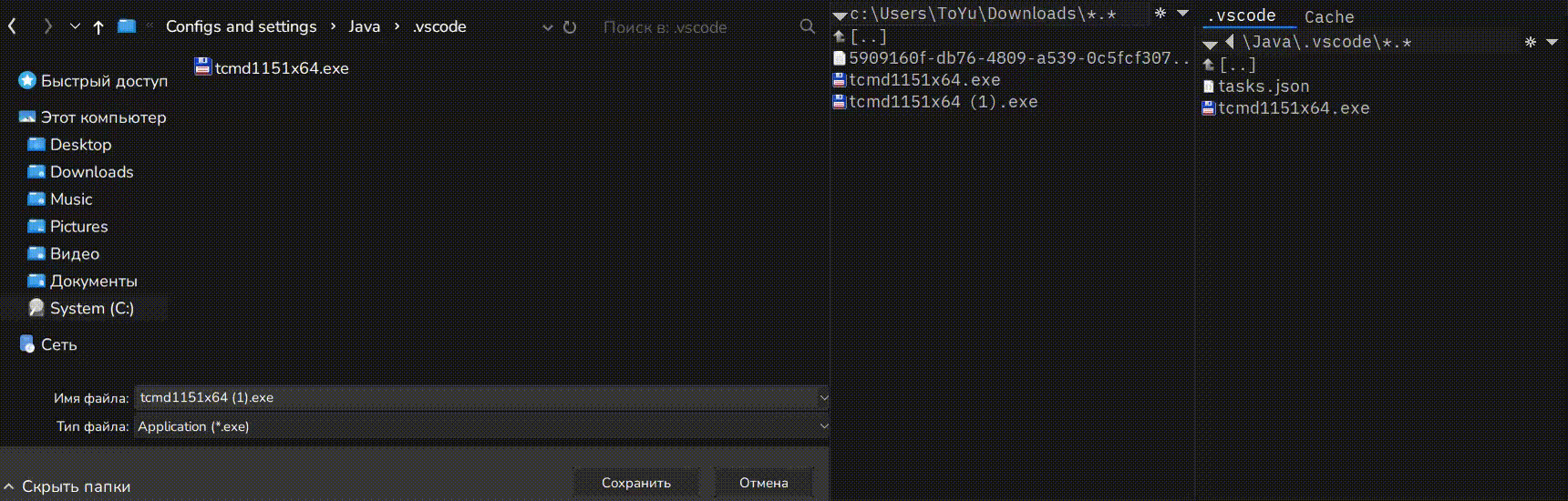Click the System (C:) drive icon
The width and height of the screenshot is (1568, 501).
pos(36,308)
